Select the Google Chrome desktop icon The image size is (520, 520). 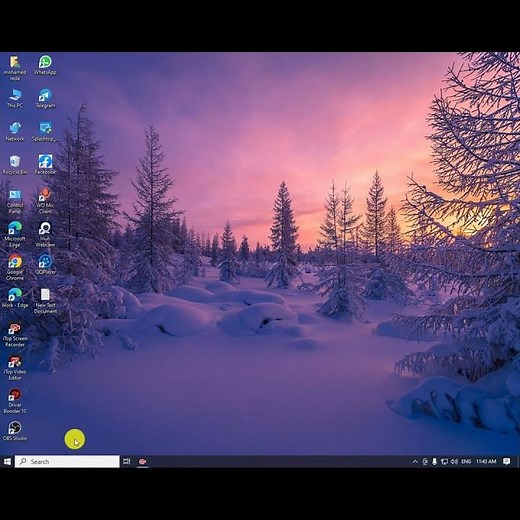click(15, 268)
